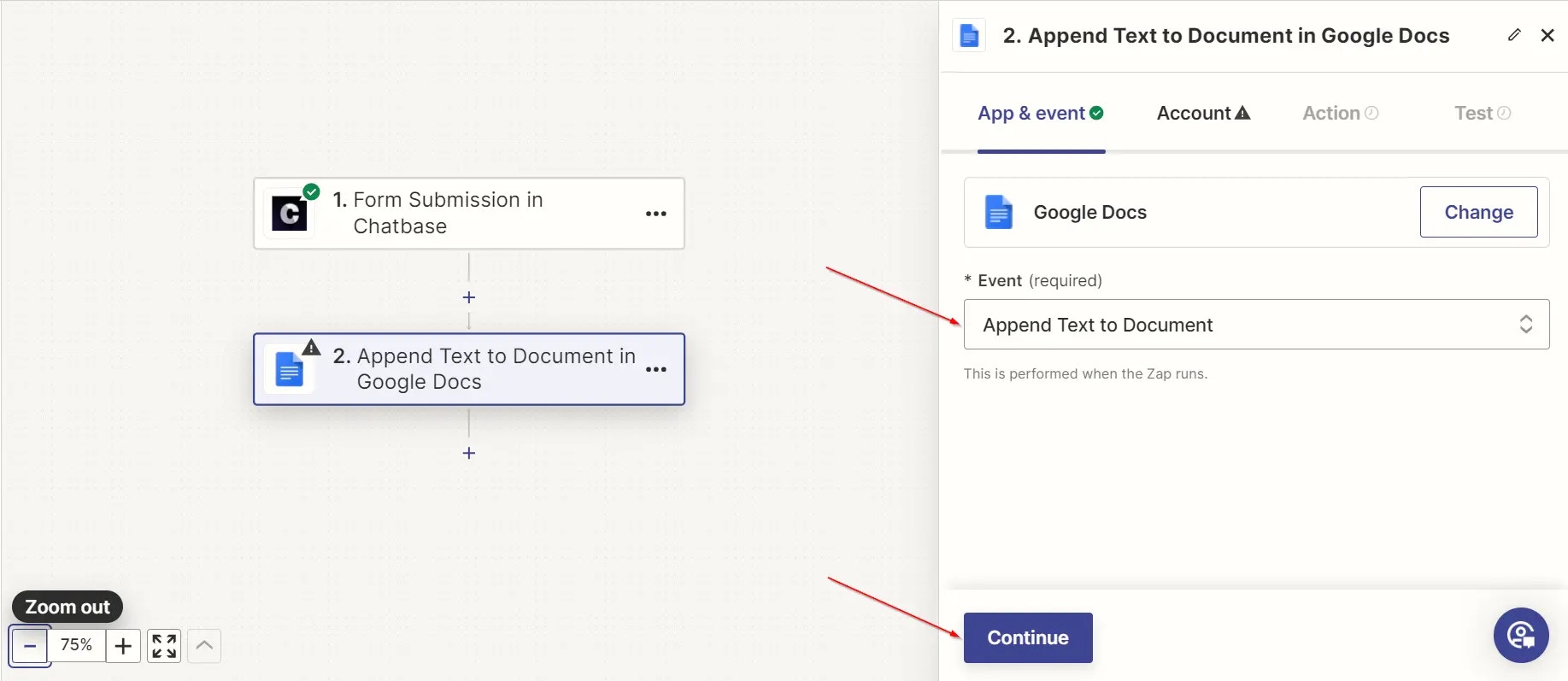Collapse zoom controls with the up chevron

[x=204, y=646]
